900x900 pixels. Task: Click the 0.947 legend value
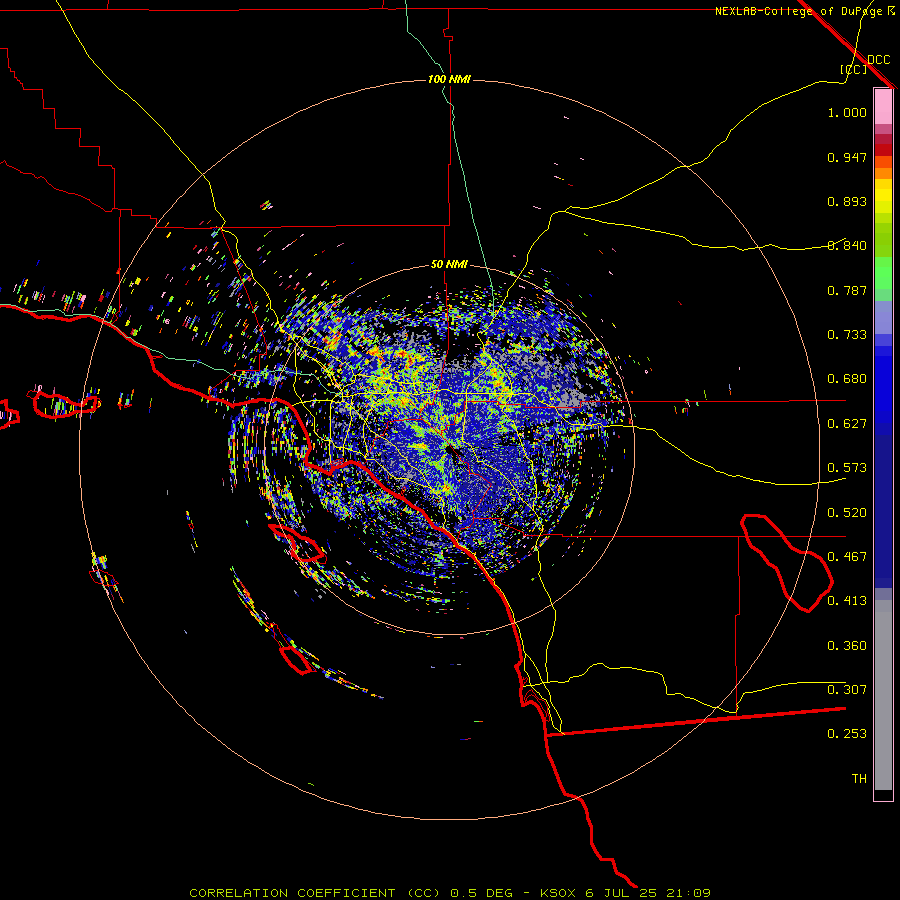(847, 157)
